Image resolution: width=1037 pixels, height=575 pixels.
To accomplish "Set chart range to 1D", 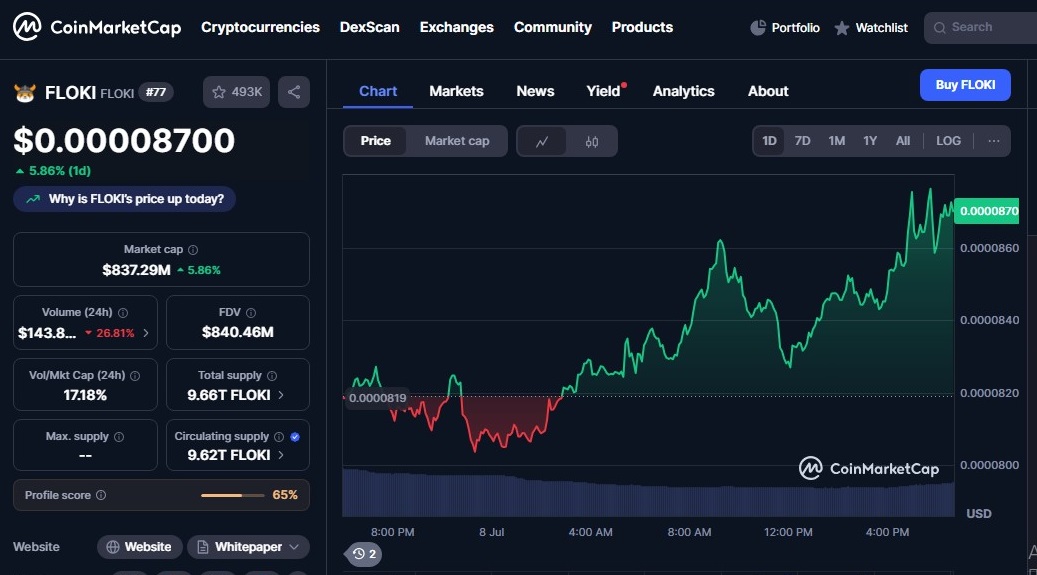I will pyautogui.click(x=769, y=141).
